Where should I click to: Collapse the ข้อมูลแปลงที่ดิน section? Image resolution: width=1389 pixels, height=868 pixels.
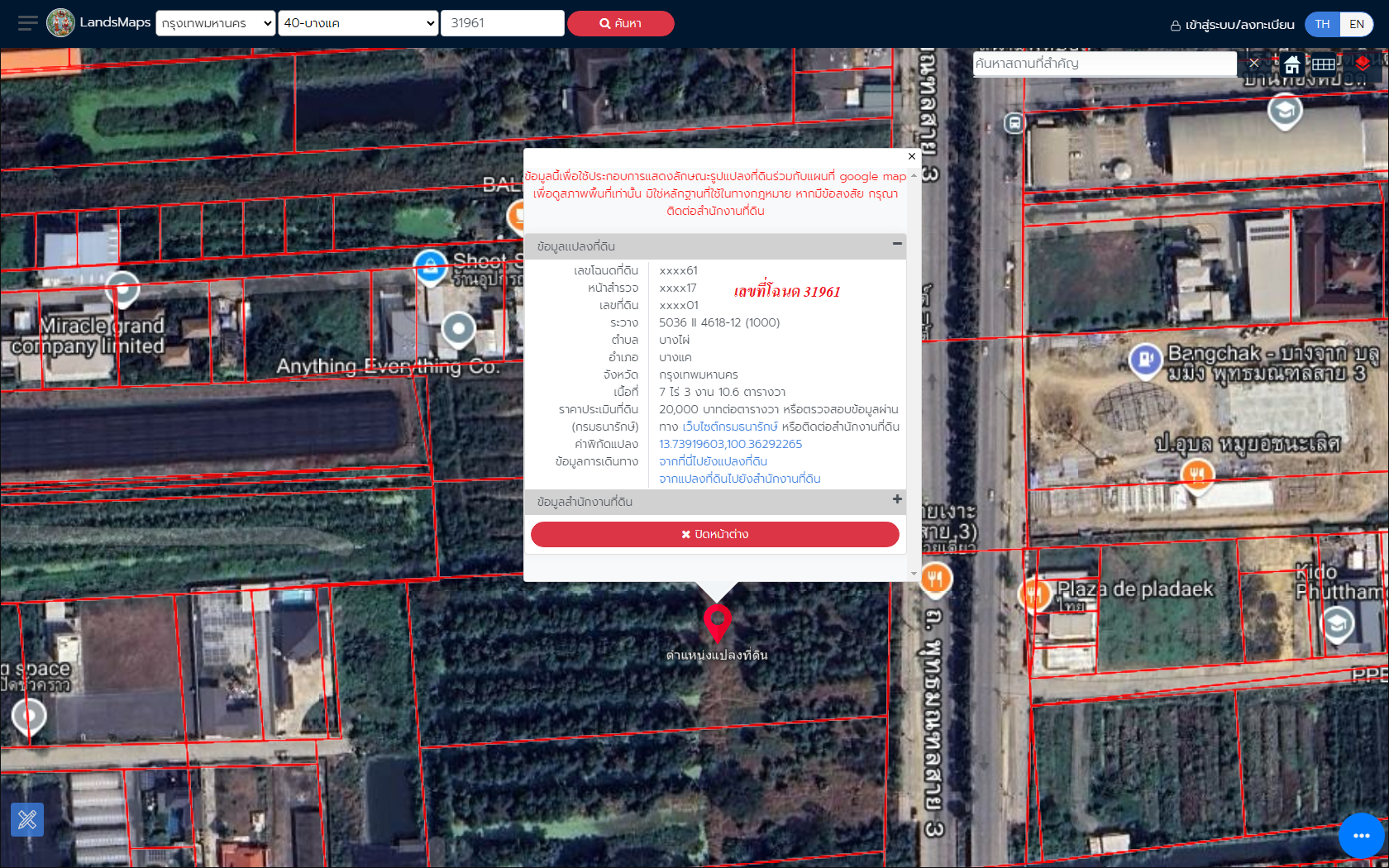897,244
